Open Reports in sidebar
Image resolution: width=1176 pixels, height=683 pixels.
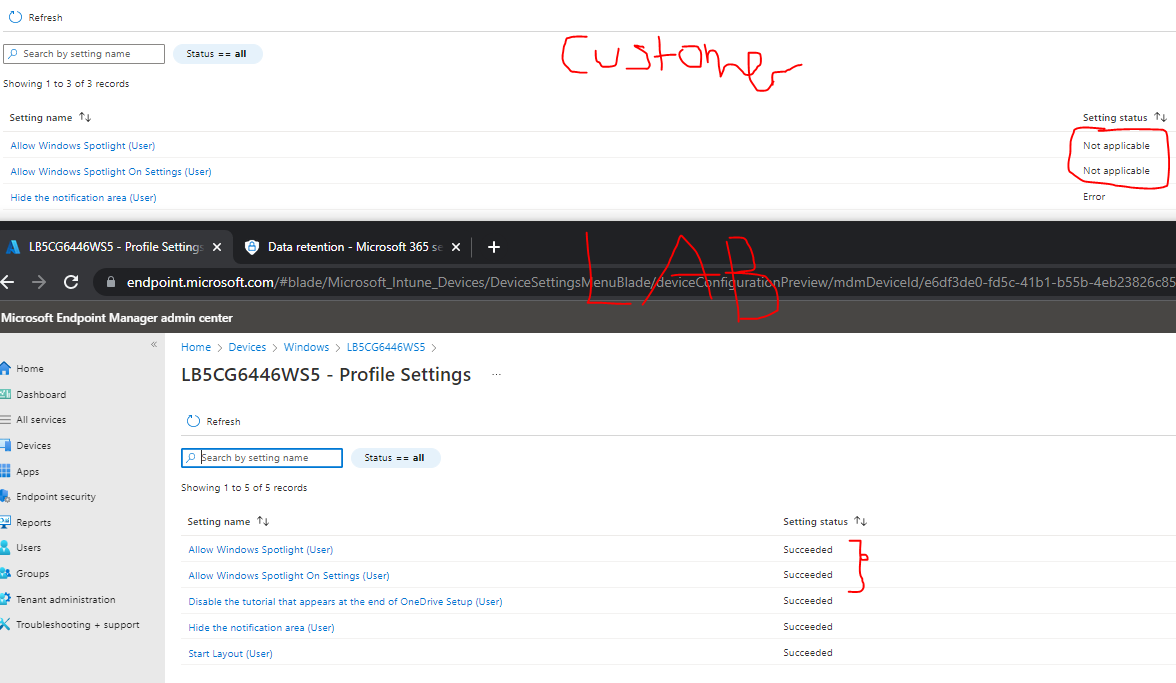pyautogui.click(x=33, y=523)
